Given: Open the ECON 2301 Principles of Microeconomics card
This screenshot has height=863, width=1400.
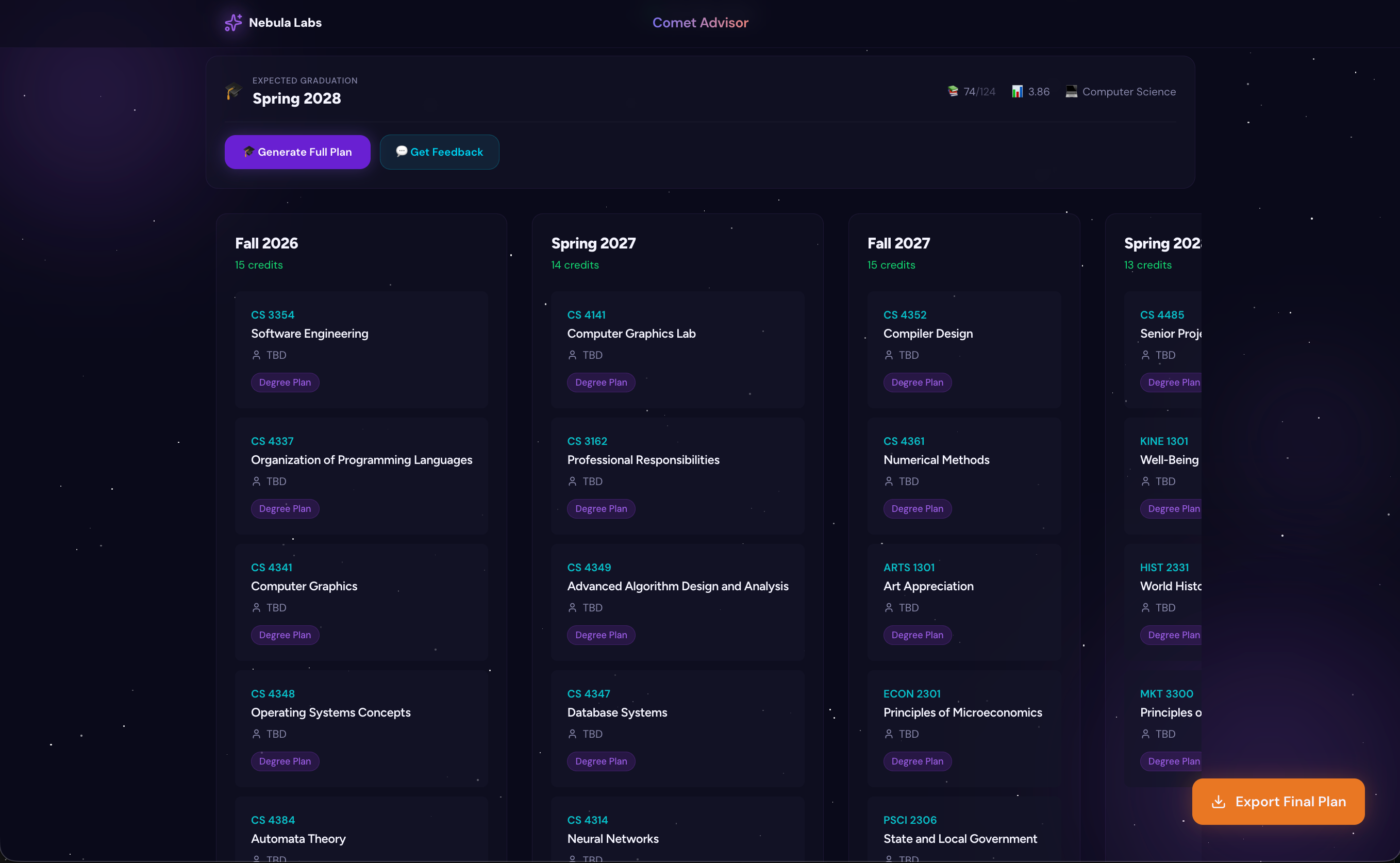Looking at the screenshot, I should [964, 728].
